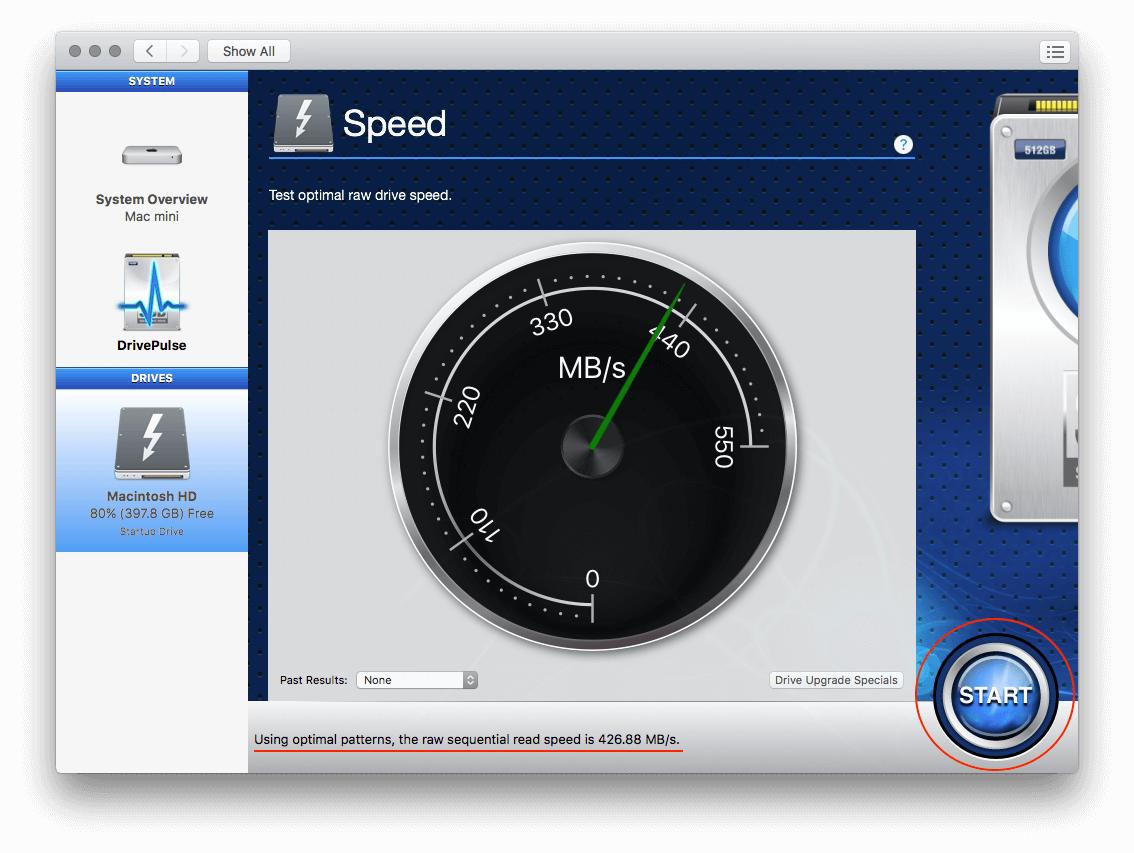Click the Speed lightning drive header icon
The height and width of the screenshot is (853, 1134).
click(303, 122)
